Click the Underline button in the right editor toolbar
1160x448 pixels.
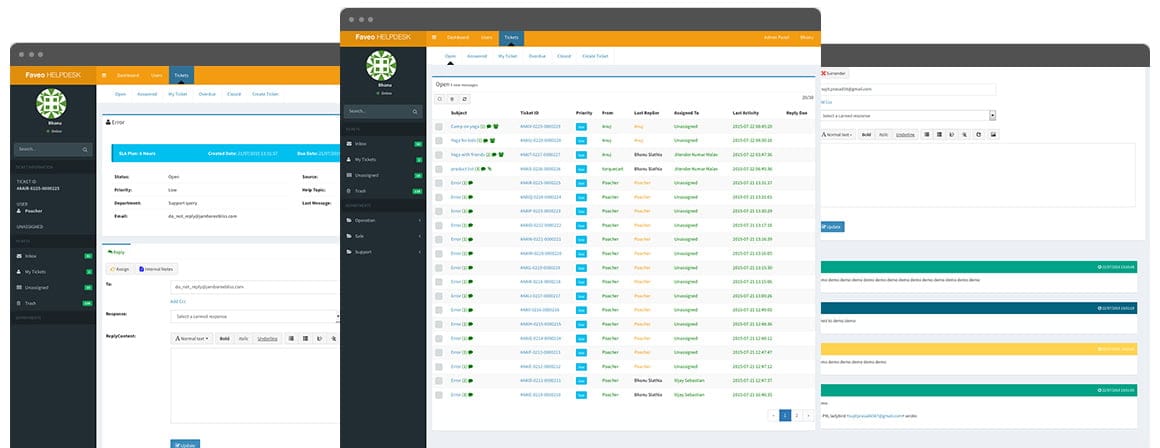pos(905,135)
